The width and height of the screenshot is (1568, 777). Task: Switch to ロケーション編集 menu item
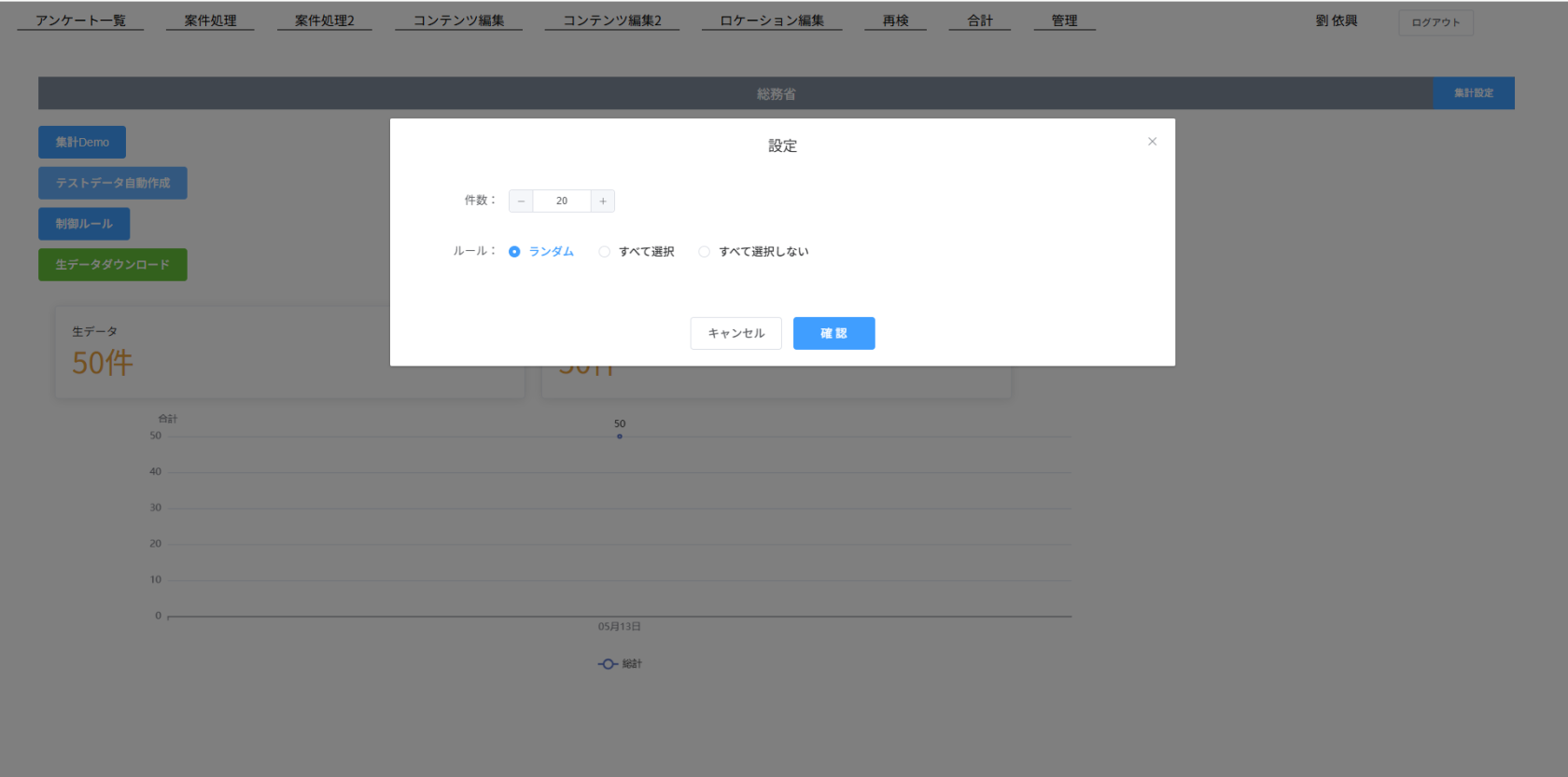click(x=771, y=21)
